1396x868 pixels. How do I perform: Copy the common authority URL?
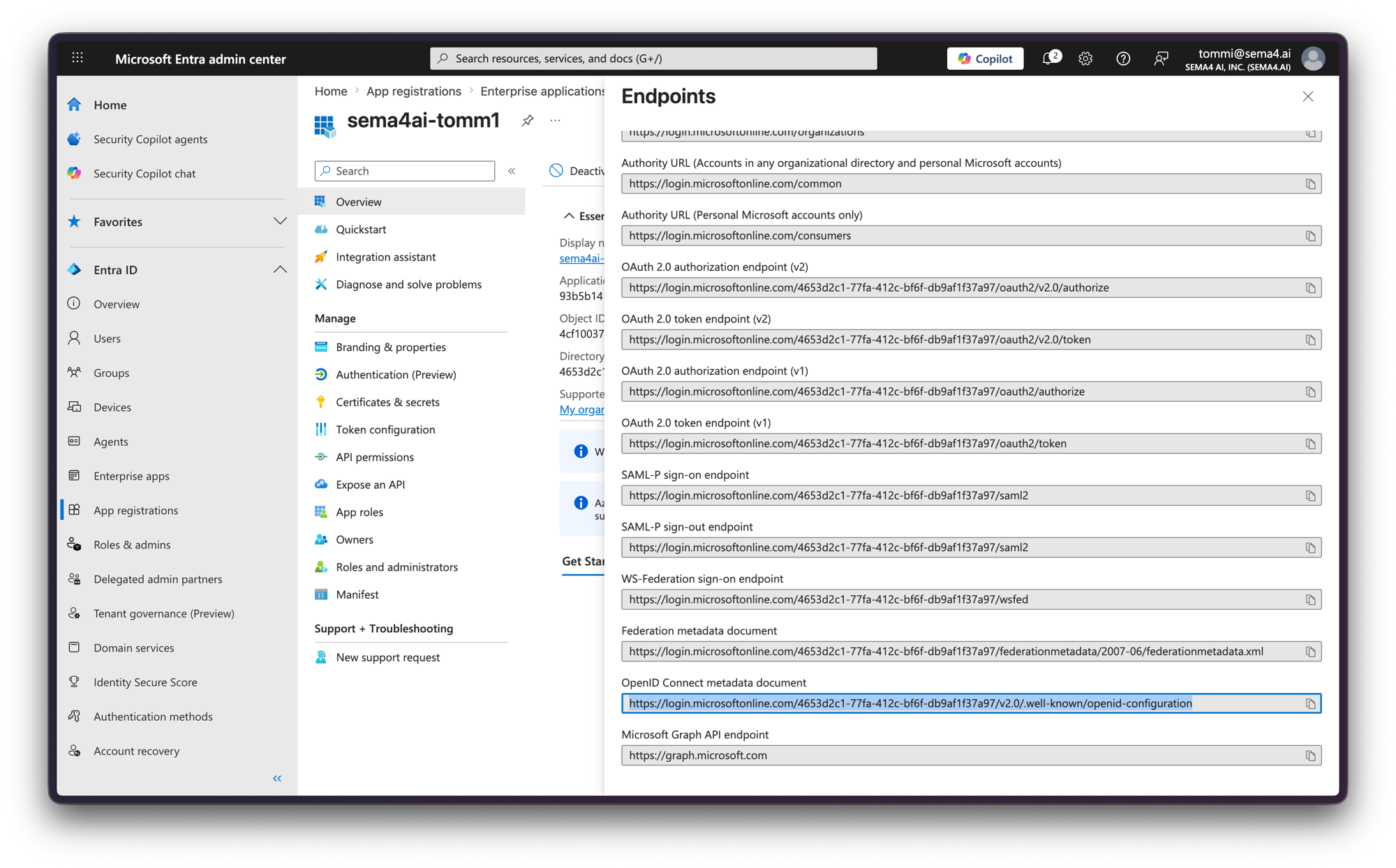point(1310,184)
